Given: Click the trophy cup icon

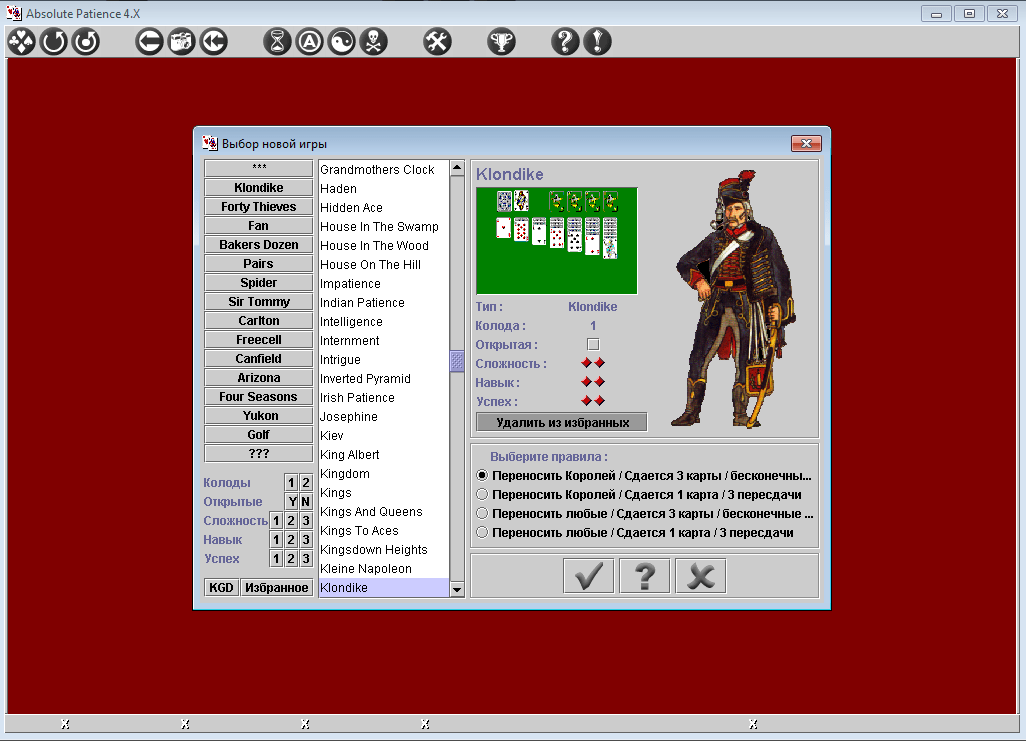Looking at the screenshot, I should 501,42.
